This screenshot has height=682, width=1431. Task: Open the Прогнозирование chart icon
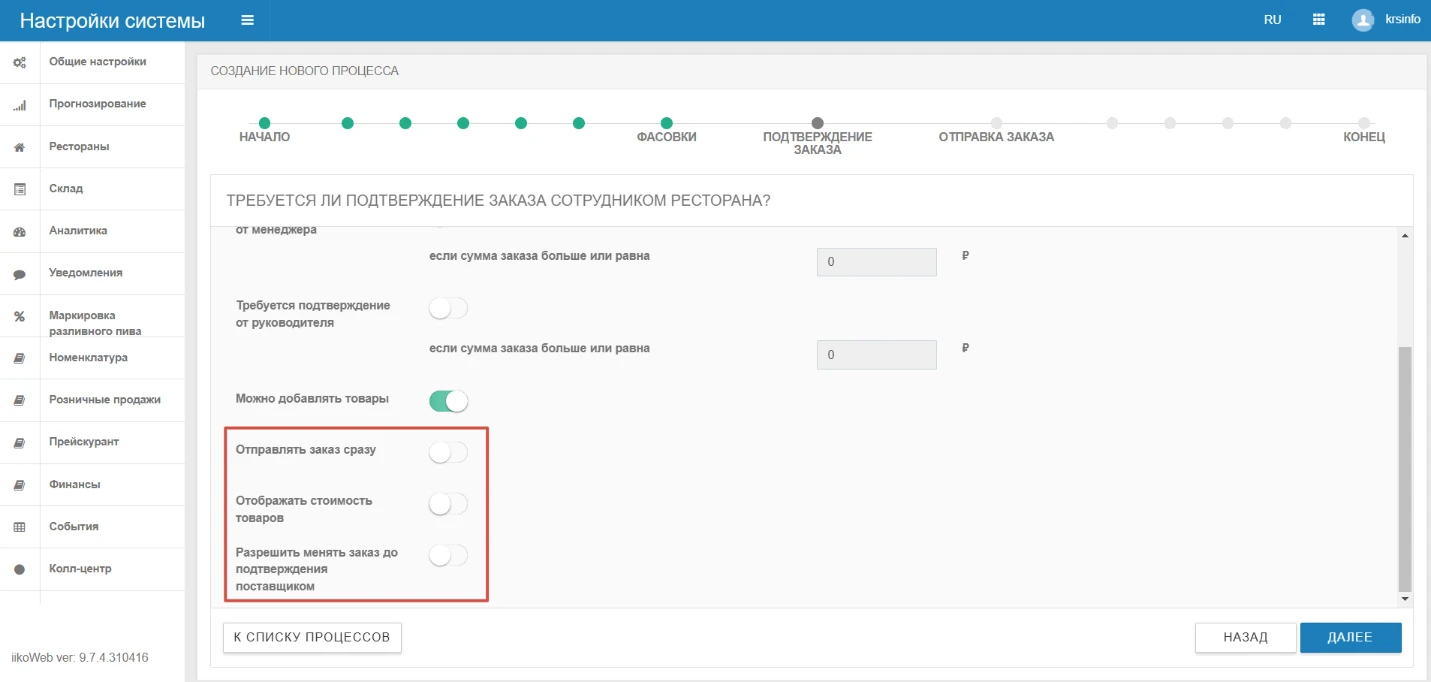pos(19,104)
